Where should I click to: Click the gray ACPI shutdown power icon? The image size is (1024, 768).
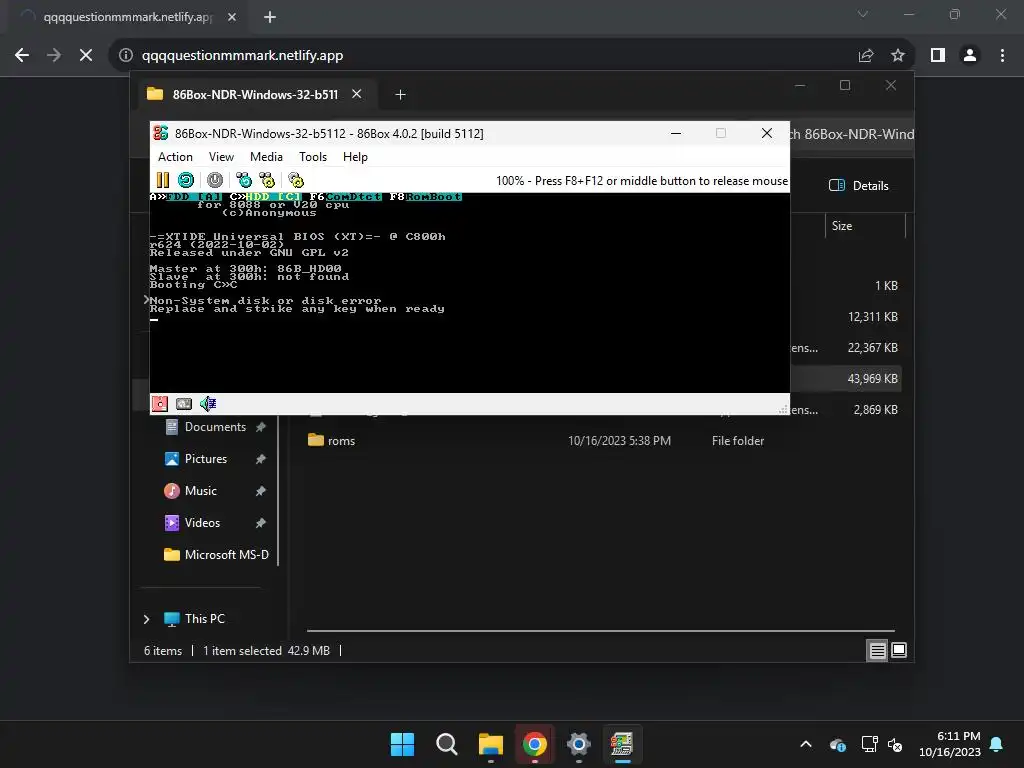[215, 180]
